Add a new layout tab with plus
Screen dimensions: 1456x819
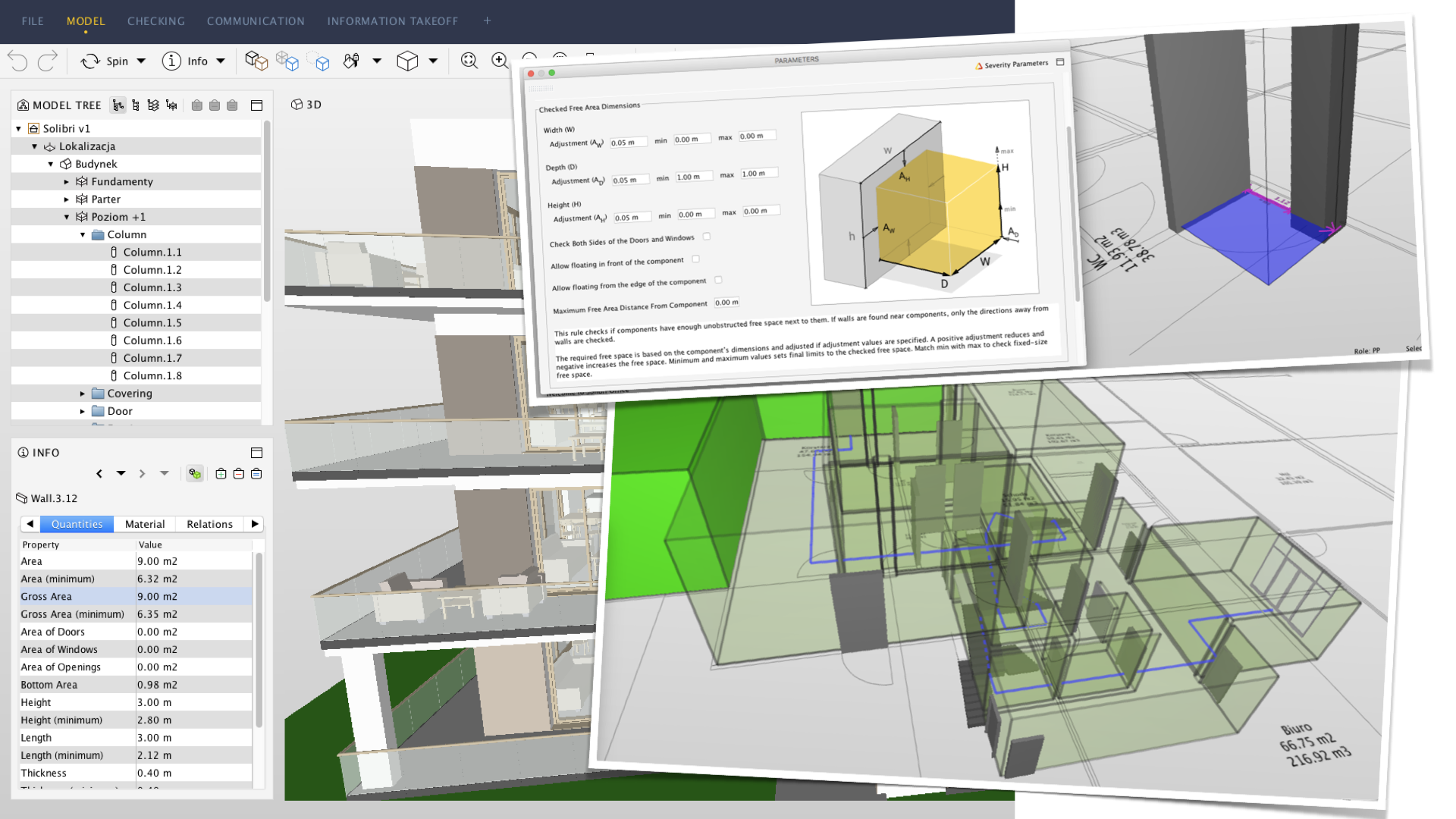[x=488, y=21]
